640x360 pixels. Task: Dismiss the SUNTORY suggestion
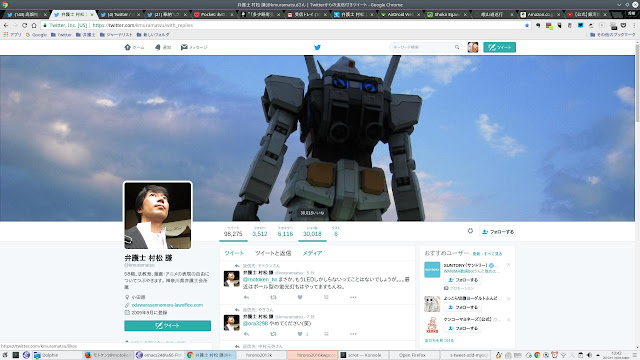pos(509,265)
